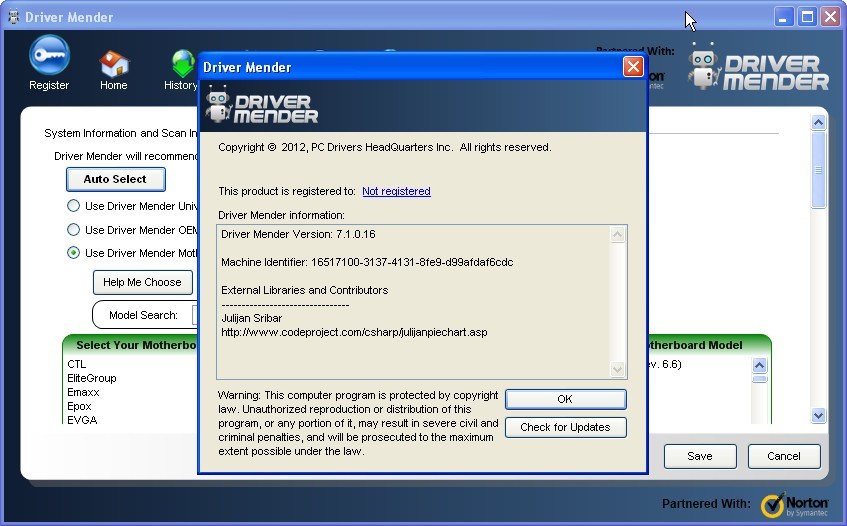Select Use Driver Mender Motherboard radio option
This screenshot has height=526, width=847.
pos(73,253)
